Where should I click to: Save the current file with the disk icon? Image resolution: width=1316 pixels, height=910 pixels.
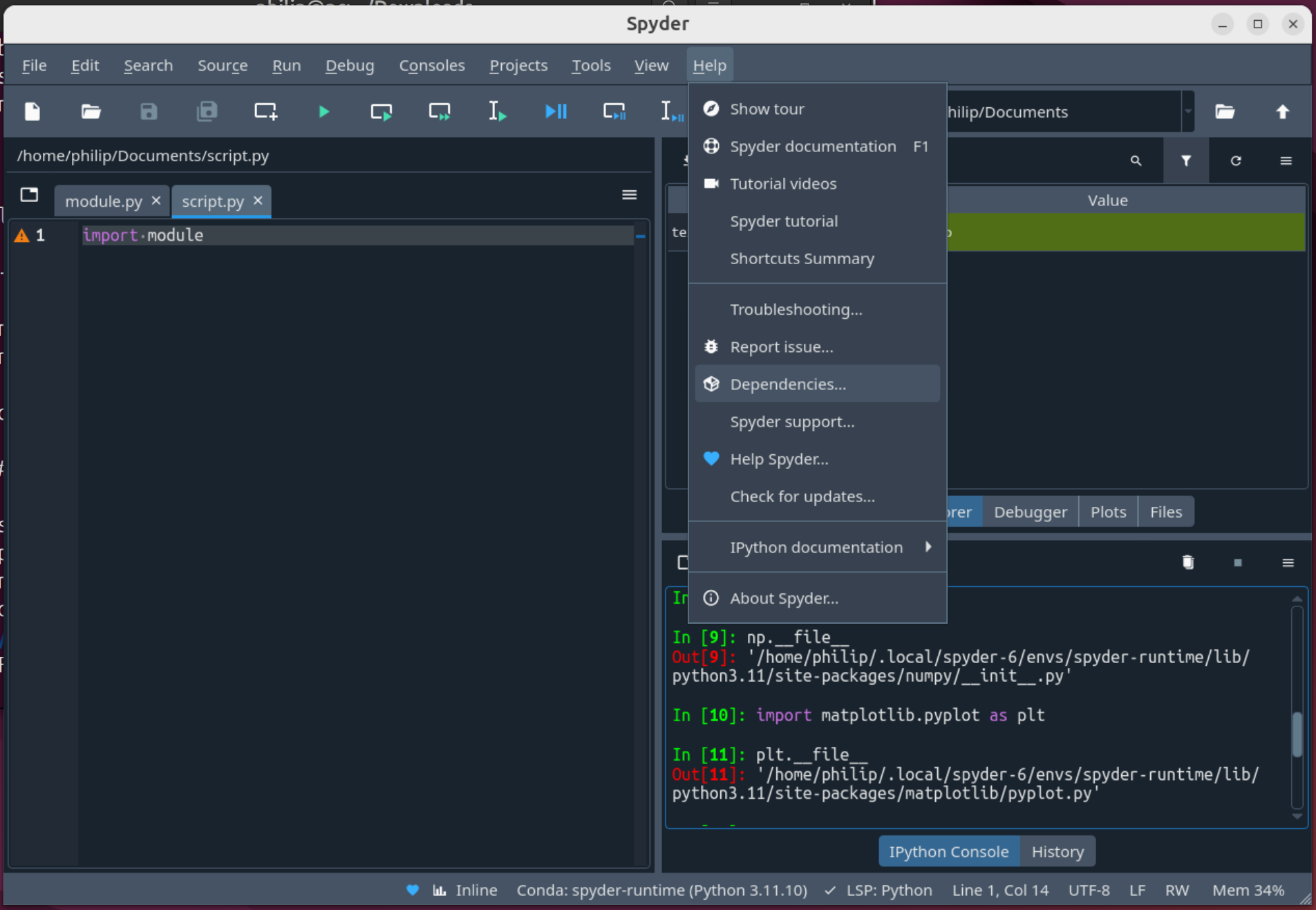[x=149, y=111]
